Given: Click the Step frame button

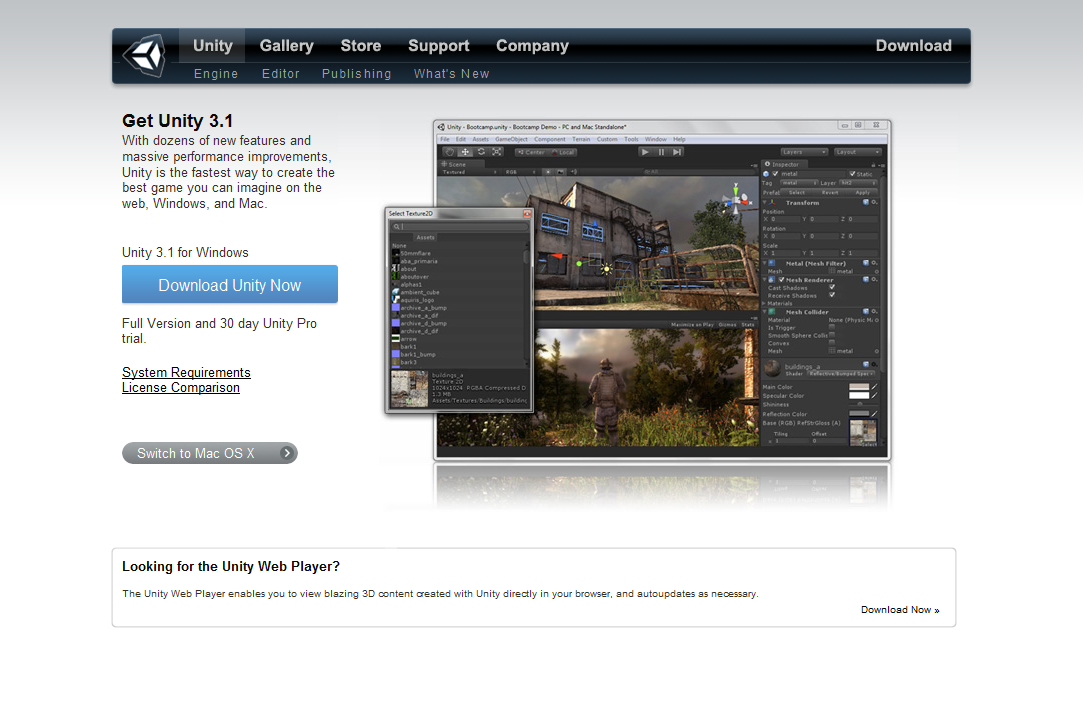Looking at the screenshot, I should tap(677, 152).
